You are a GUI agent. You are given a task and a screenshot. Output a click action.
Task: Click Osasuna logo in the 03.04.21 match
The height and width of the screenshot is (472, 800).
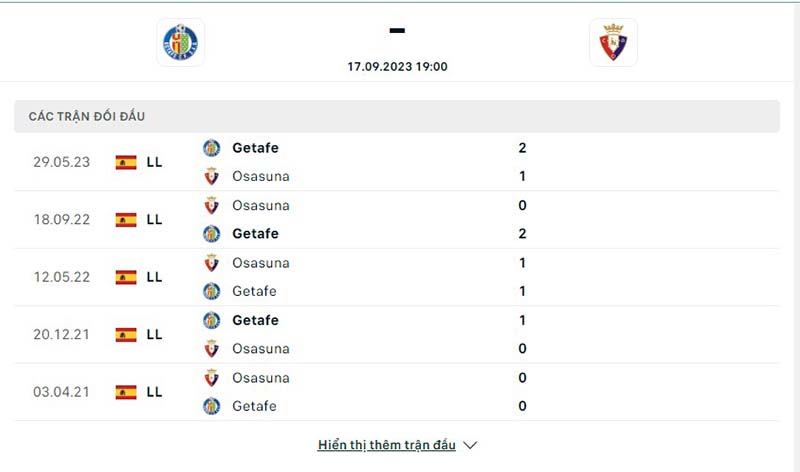(211, 378)
